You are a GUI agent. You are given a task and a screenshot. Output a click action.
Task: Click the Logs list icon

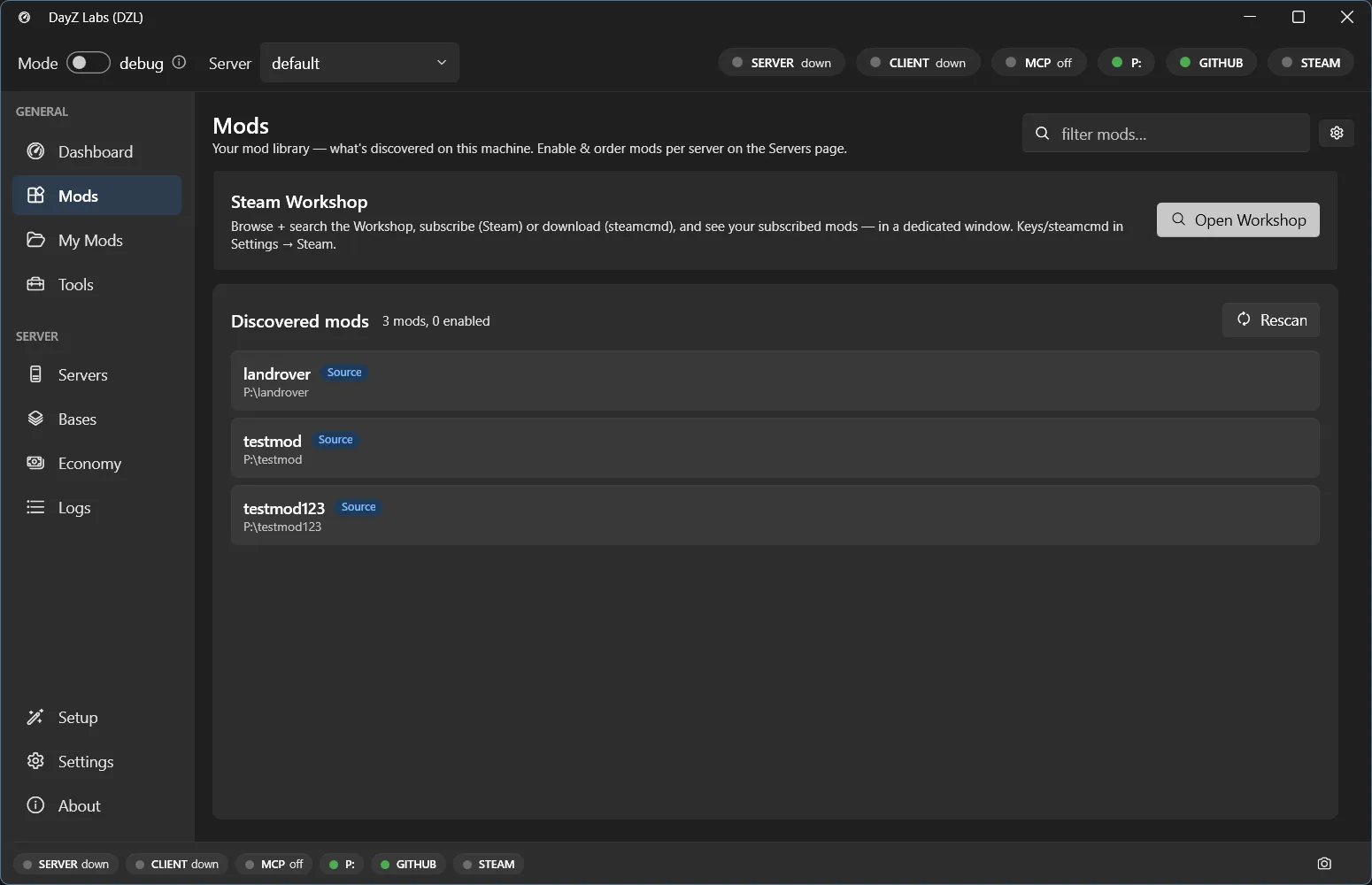[x=35, y=507]
